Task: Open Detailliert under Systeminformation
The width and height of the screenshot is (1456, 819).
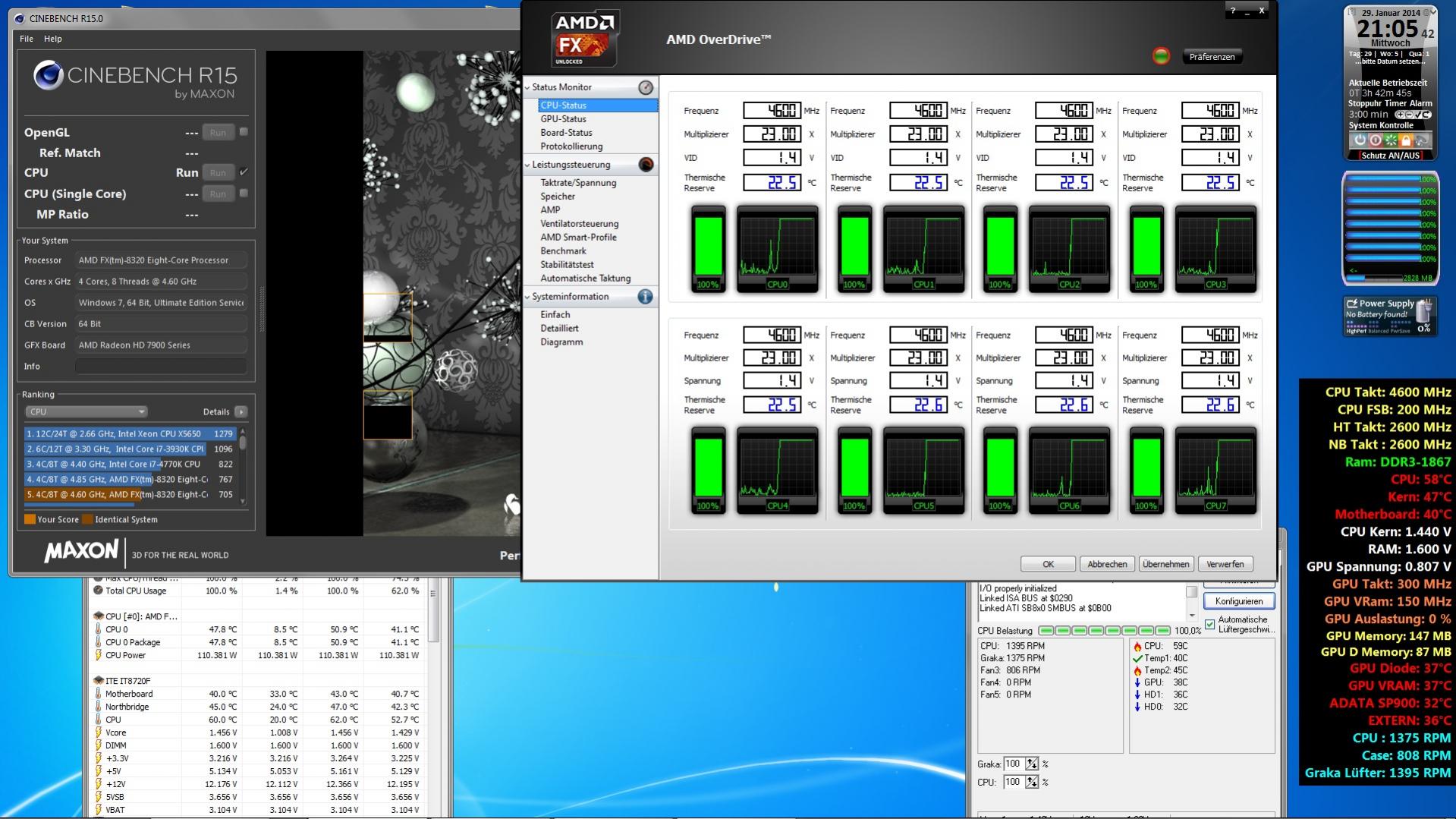Action: coord(559,329)
